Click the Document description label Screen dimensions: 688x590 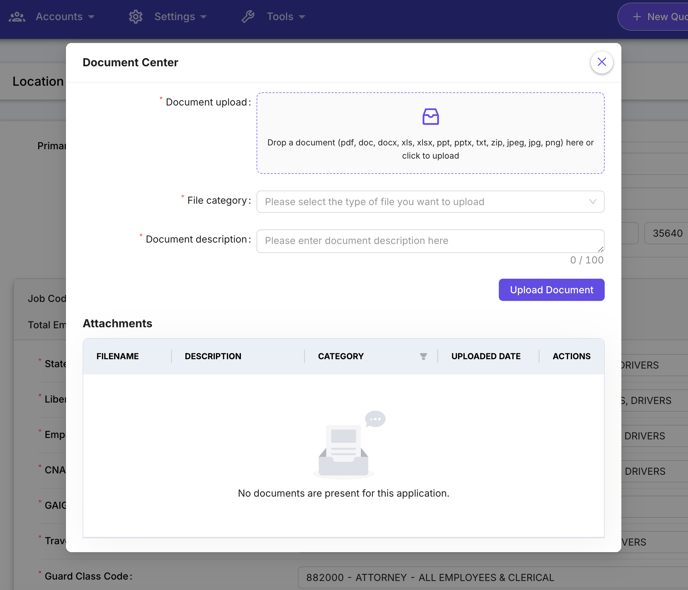(x=198, y=240)
